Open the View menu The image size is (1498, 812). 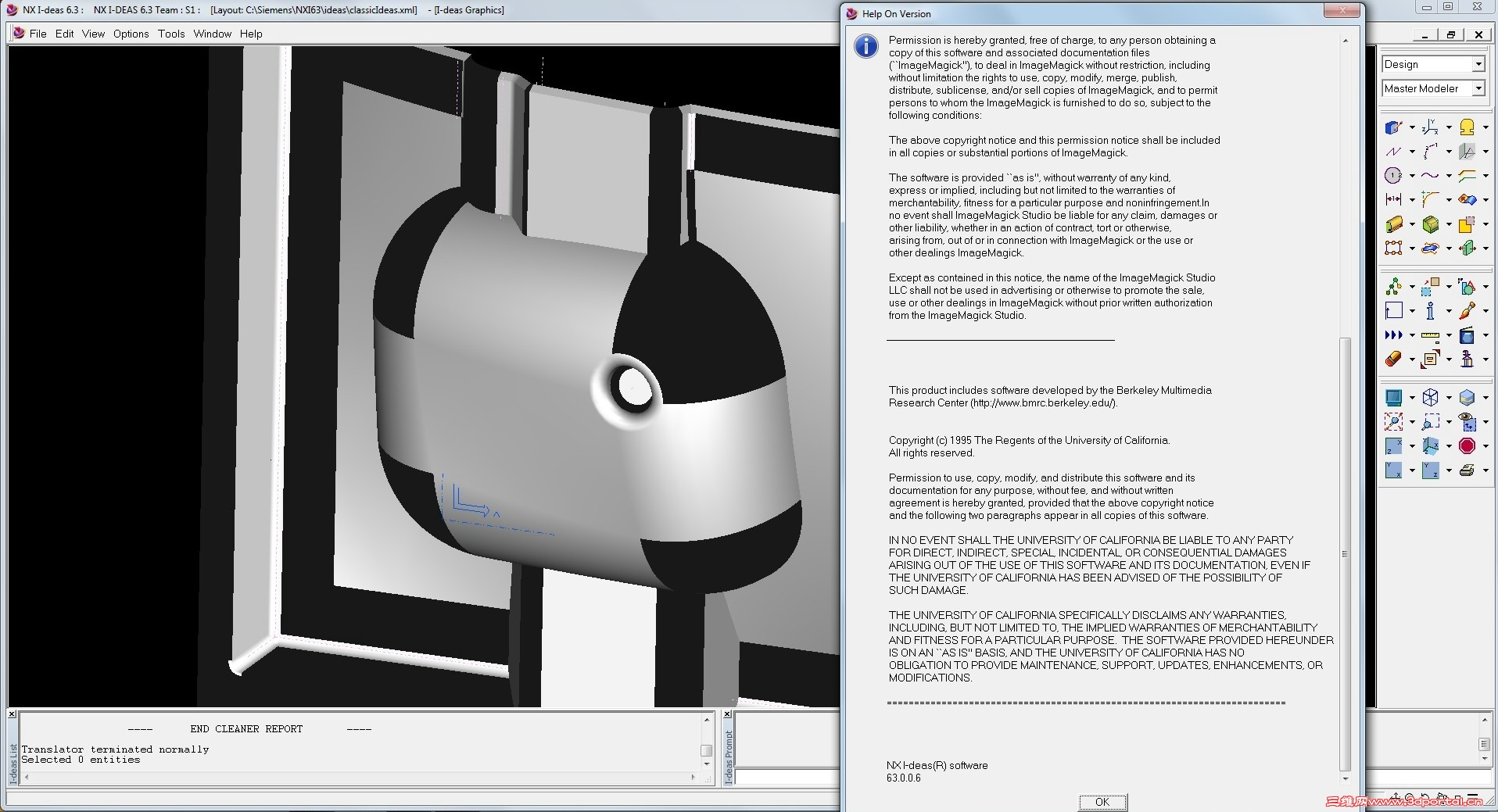93,34
